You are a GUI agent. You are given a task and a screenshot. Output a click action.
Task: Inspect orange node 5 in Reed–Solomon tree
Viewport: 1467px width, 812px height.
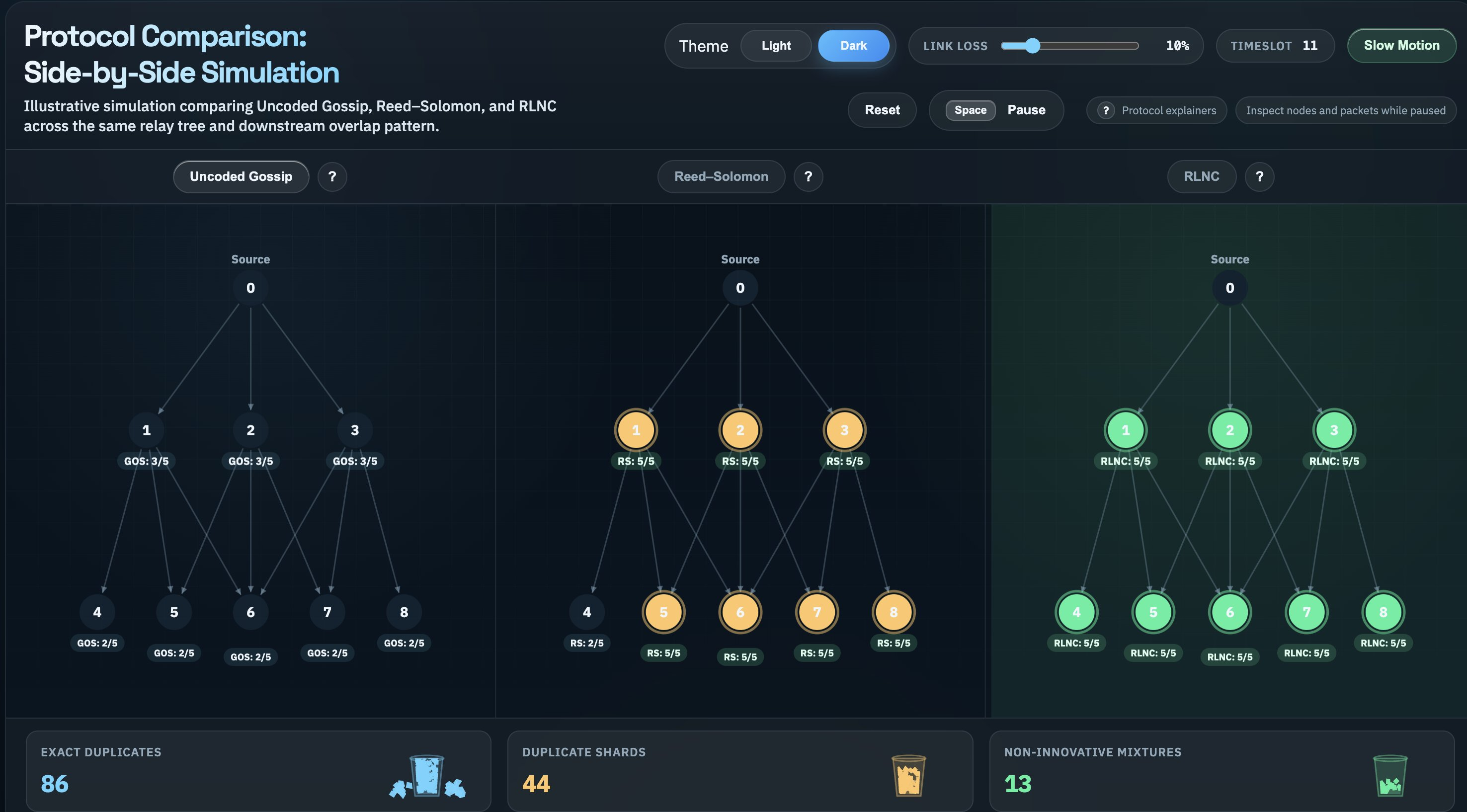coord(663,612)
